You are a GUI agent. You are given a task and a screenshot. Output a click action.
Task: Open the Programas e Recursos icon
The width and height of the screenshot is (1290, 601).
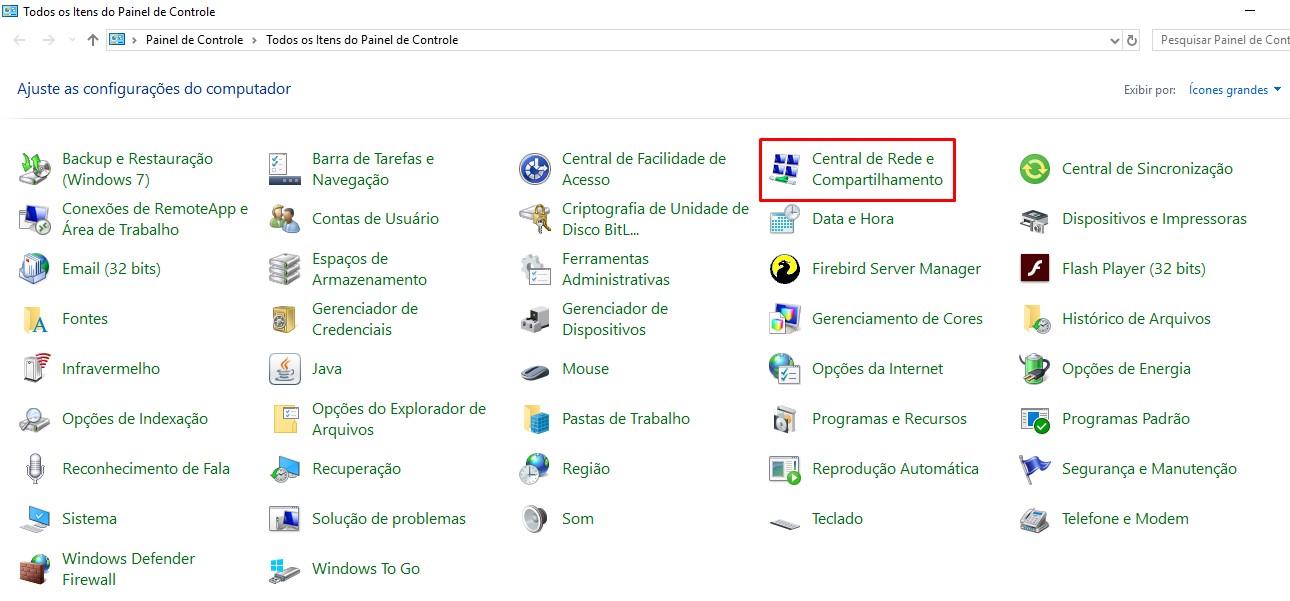pos(785,419)
